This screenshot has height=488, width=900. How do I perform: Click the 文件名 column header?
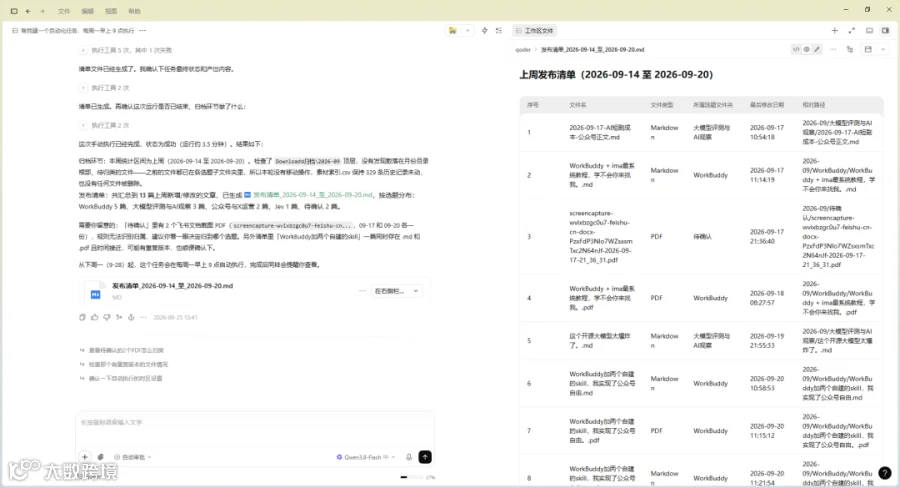point(577,105)
